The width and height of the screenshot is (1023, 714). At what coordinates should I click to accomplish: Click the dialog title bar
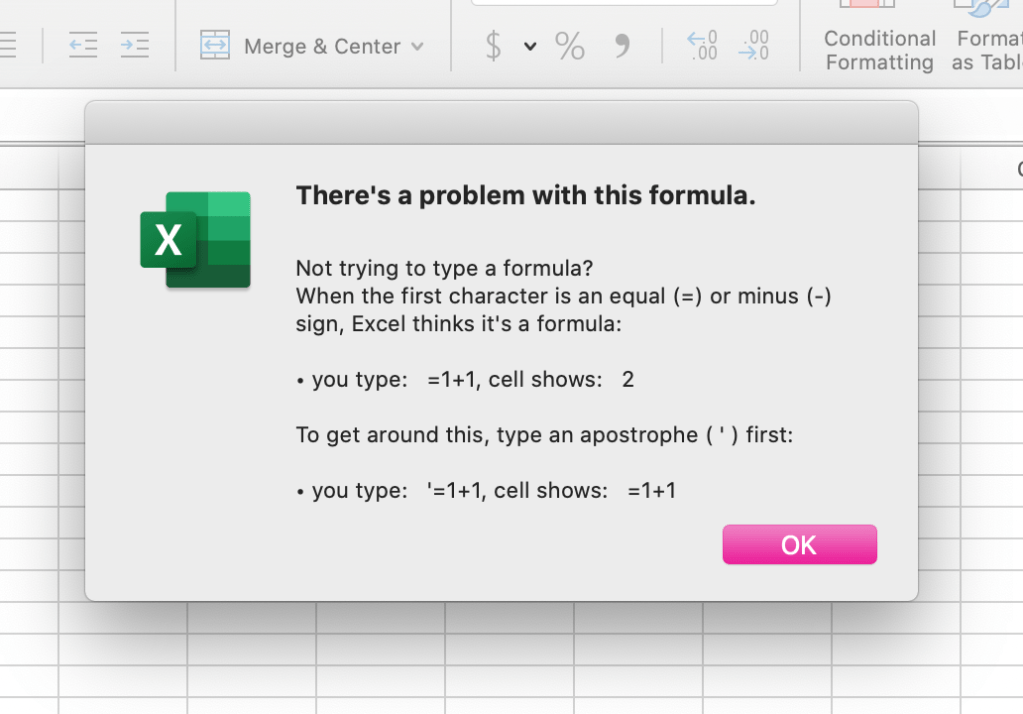coord(501,123)
